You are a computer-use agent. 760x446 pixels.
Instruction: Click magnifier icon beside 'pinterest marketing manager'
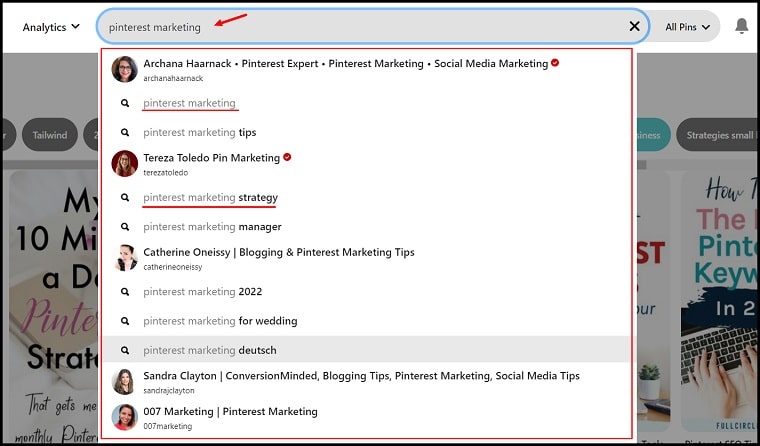125,227
